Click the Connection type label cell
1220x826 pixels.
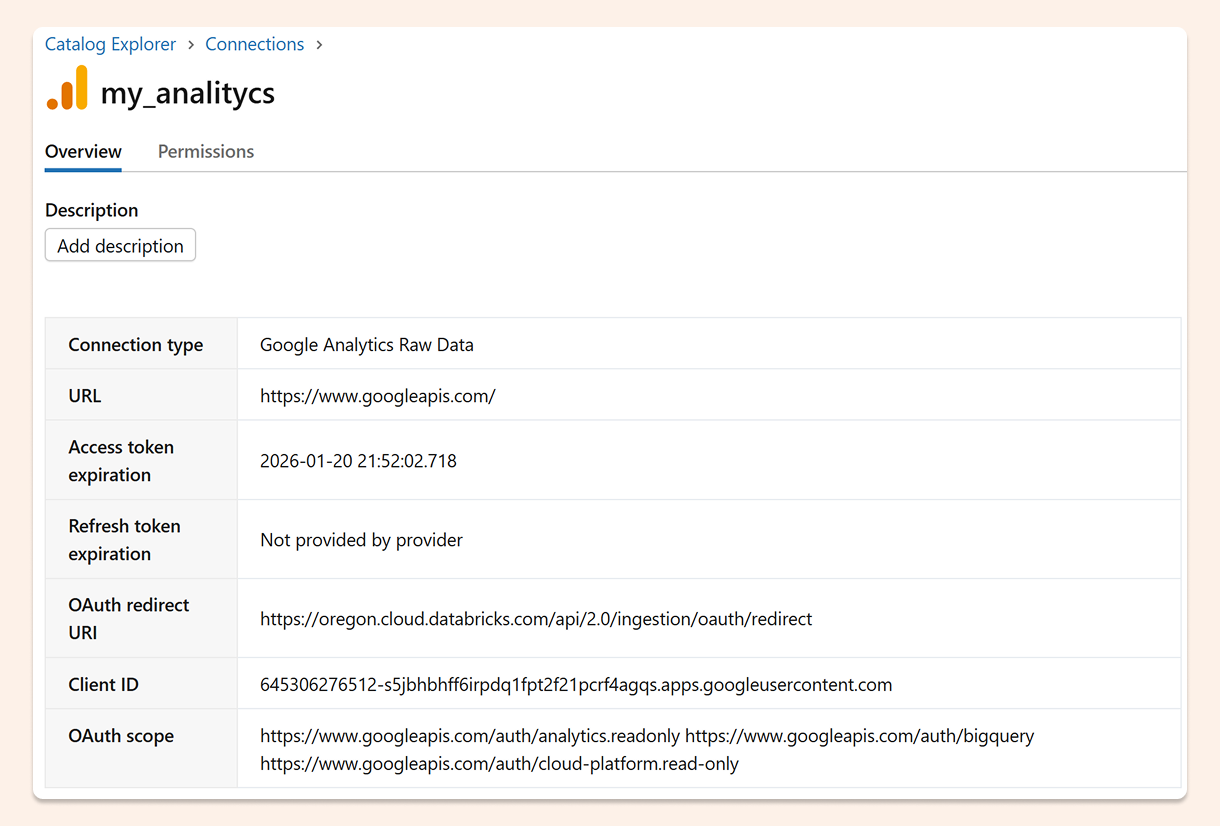[141, 344]
